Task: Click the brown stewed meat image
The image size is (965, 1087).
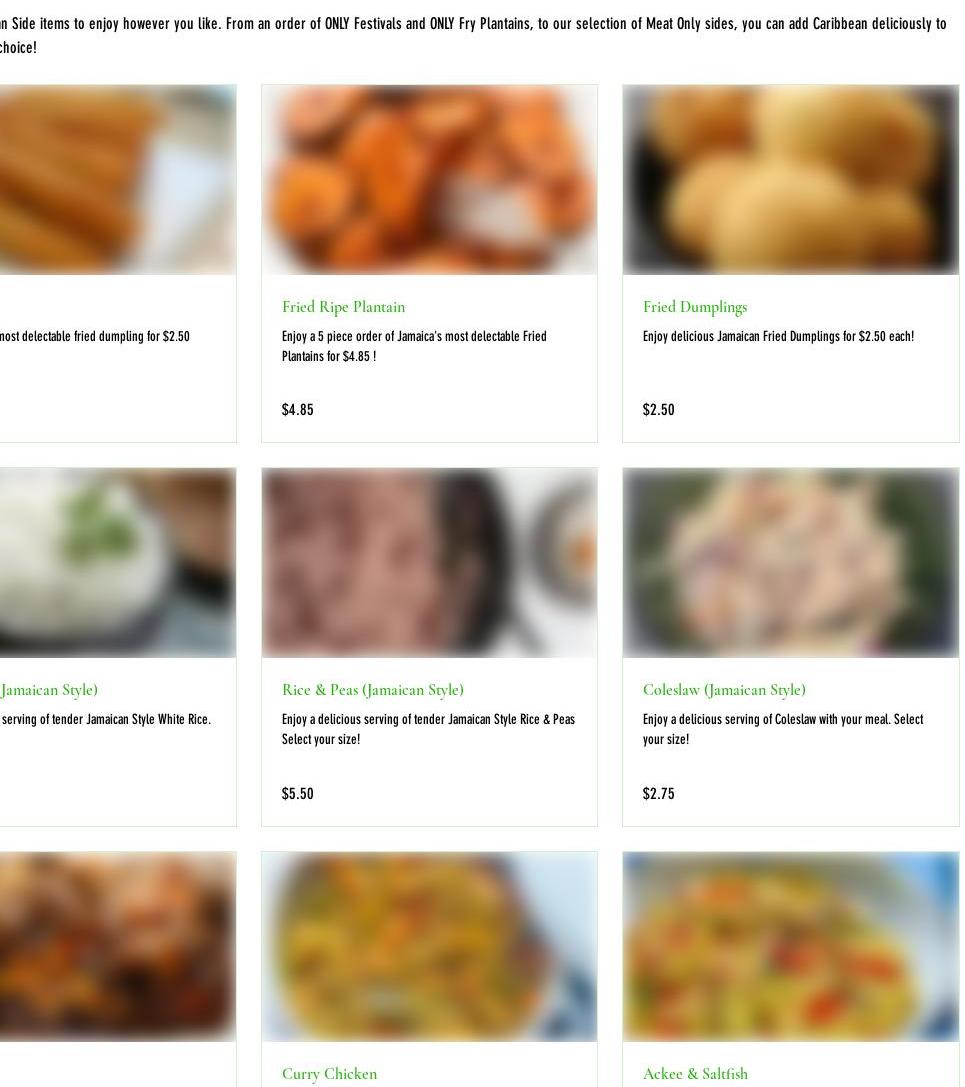Action: 118,947
